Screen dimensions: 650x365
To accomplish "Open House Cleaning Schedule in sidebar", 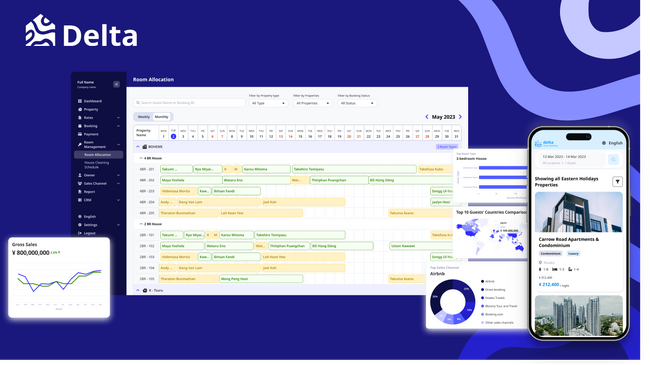I will click(97, 165).
